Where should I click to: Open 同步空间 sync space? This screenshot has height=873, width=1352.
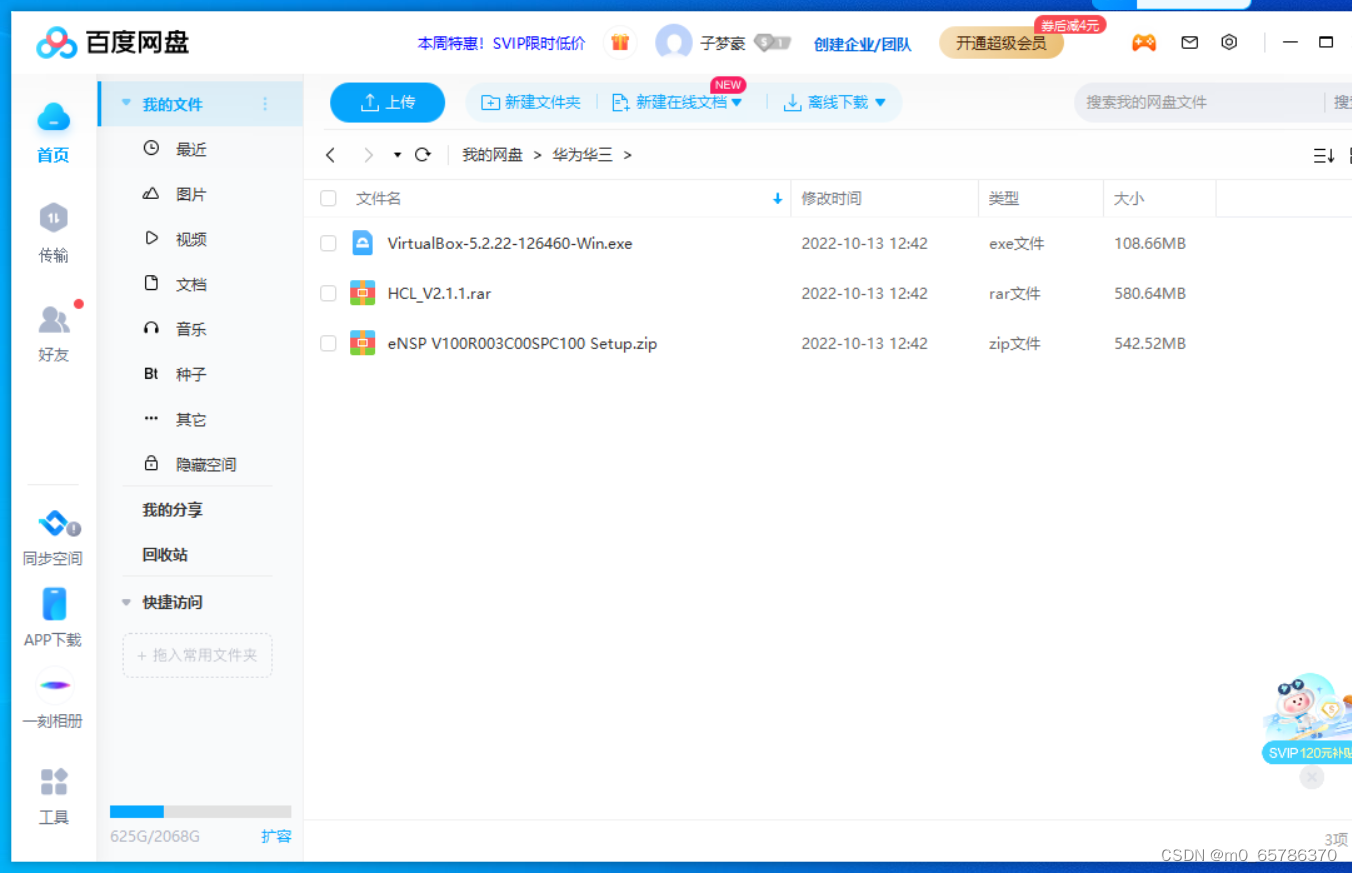point(53,538)
